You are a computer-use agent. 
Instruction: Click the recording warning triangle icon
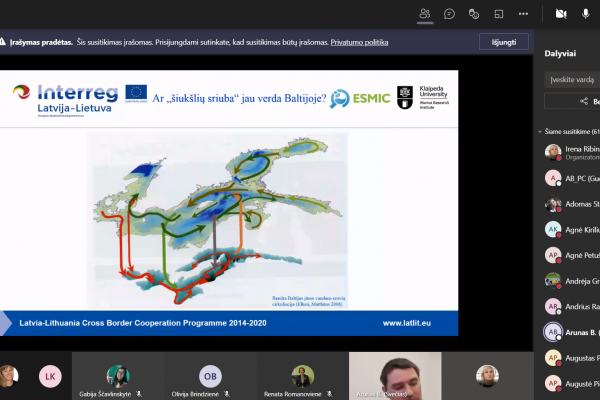[x=2, y=42]
